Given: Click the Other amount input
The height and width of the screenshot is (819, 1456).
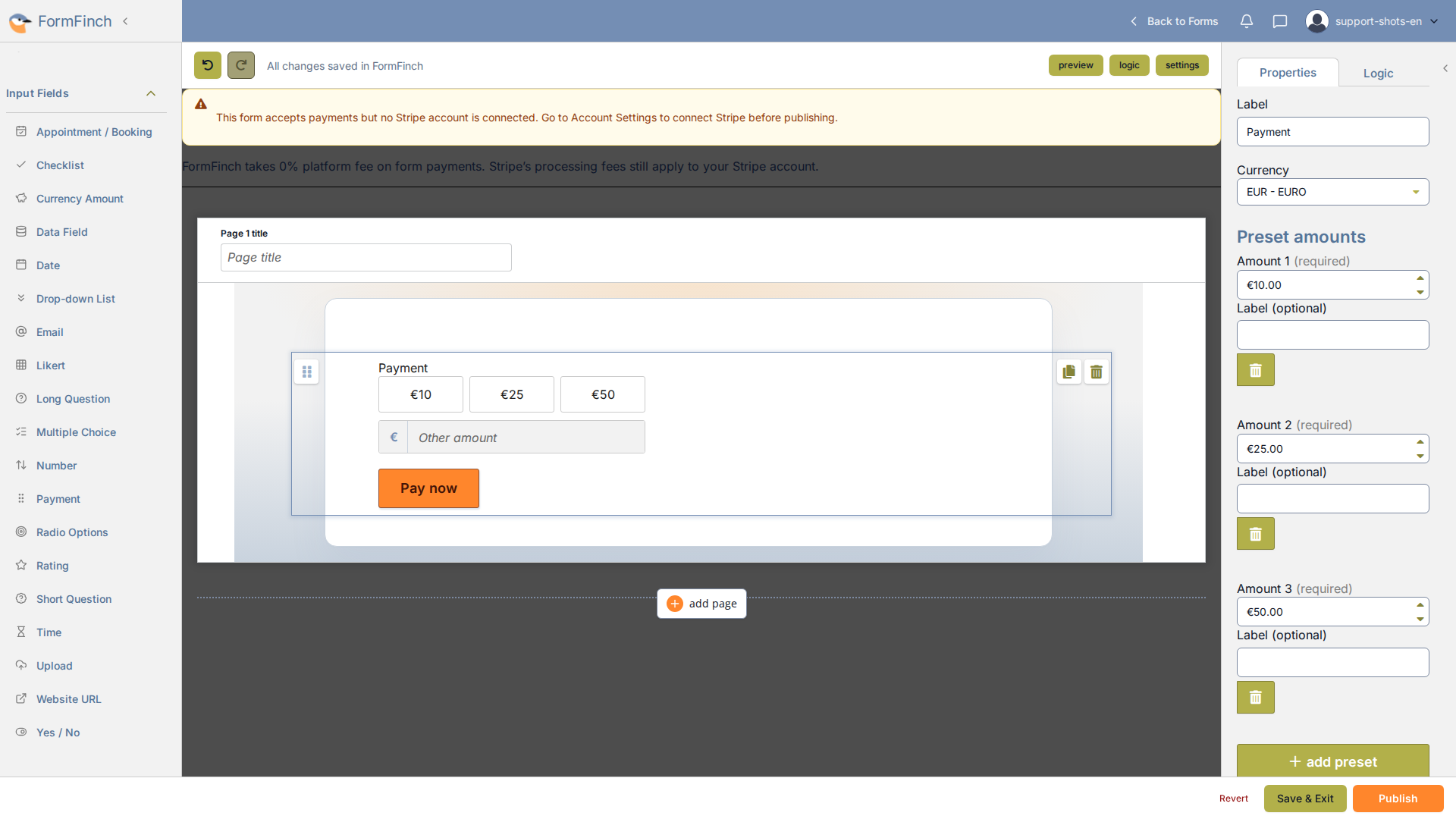Looking at the screenshot, I should [x=526, y=438].
